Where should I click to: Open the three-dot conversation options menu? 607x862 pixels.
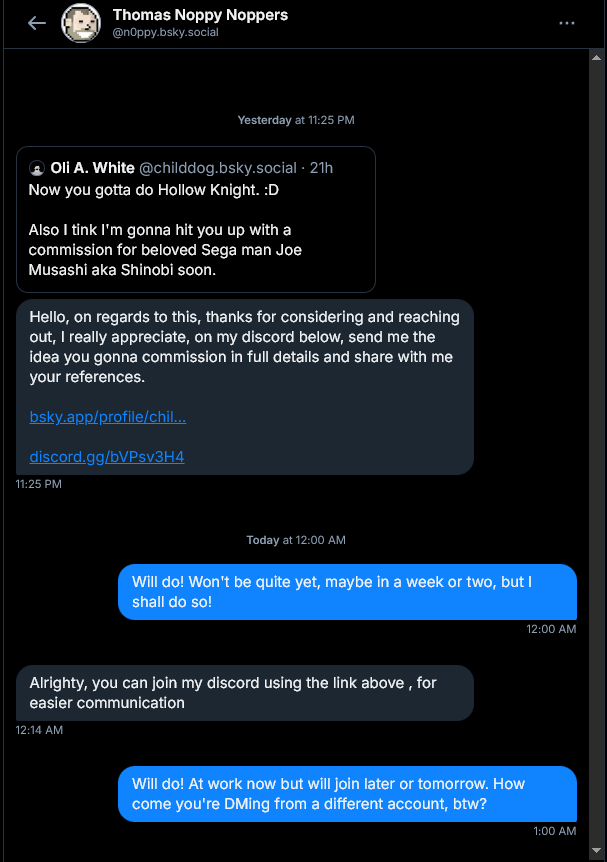coord(567,23)
